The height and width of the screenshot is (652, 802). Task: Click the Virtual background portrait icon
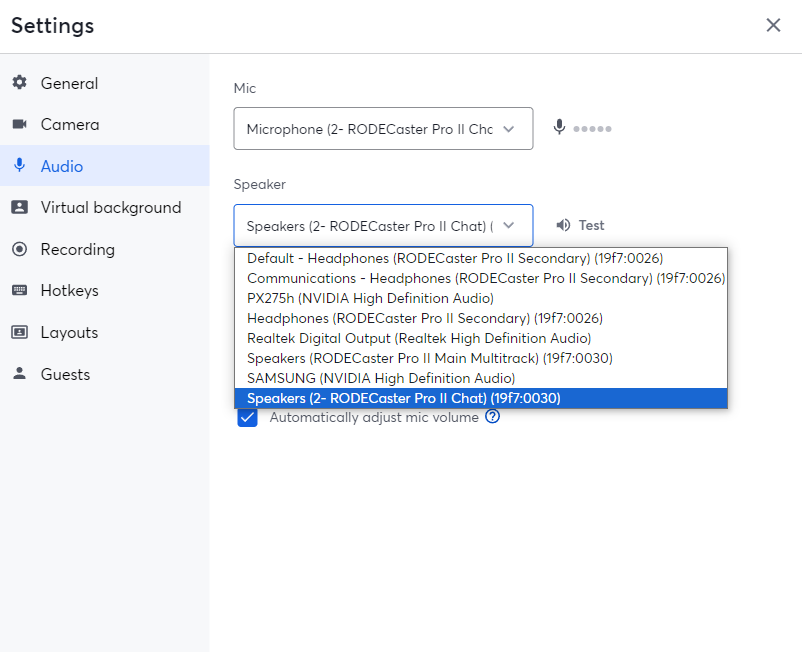pos(19,207)
